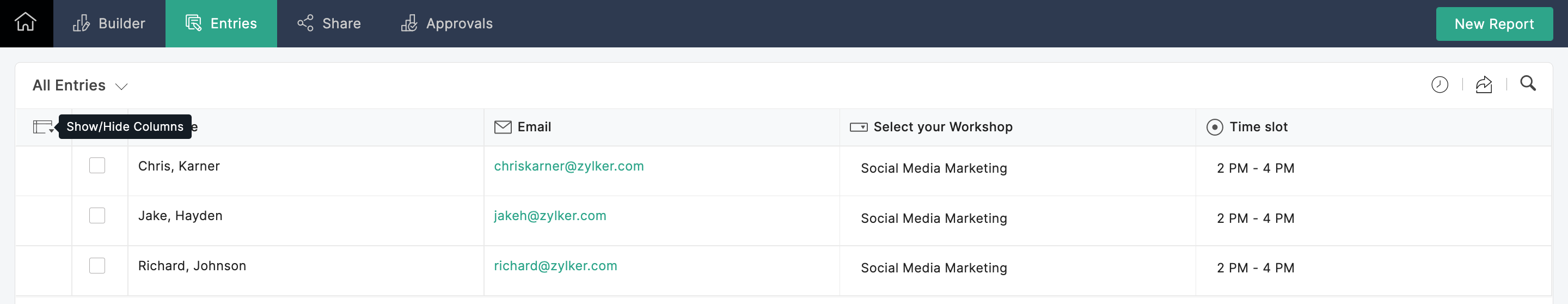Click the export entries share icon

[1484, 84]
